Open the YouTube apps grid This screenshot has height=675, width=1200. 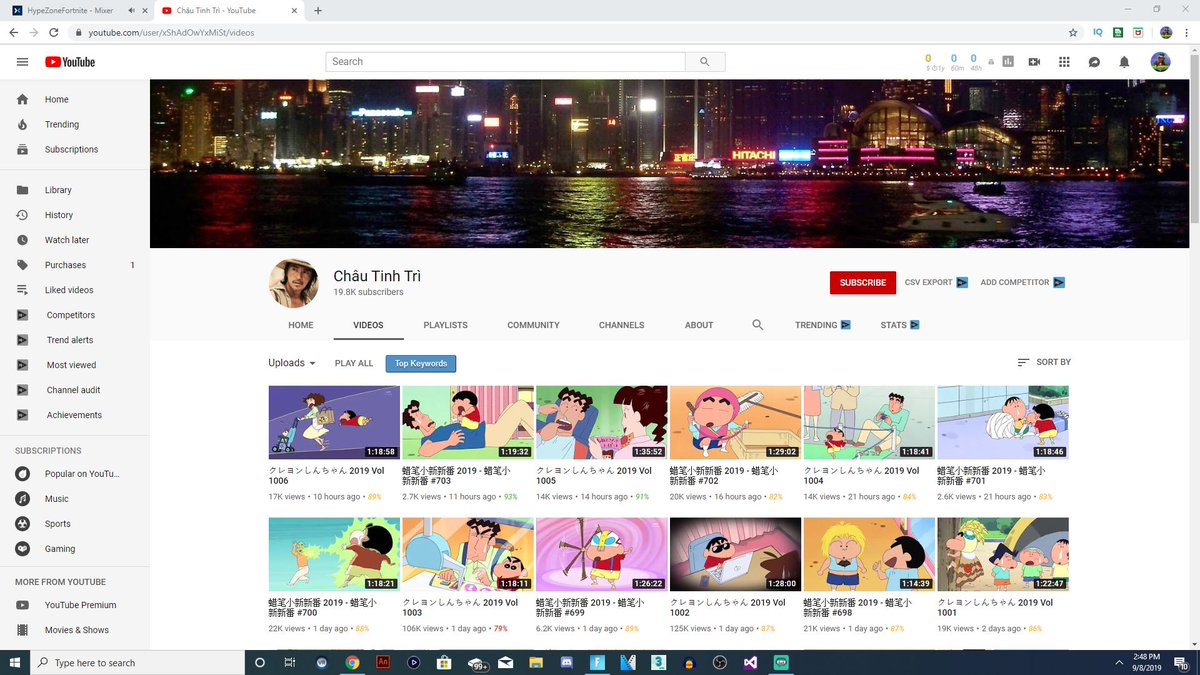1064,62
